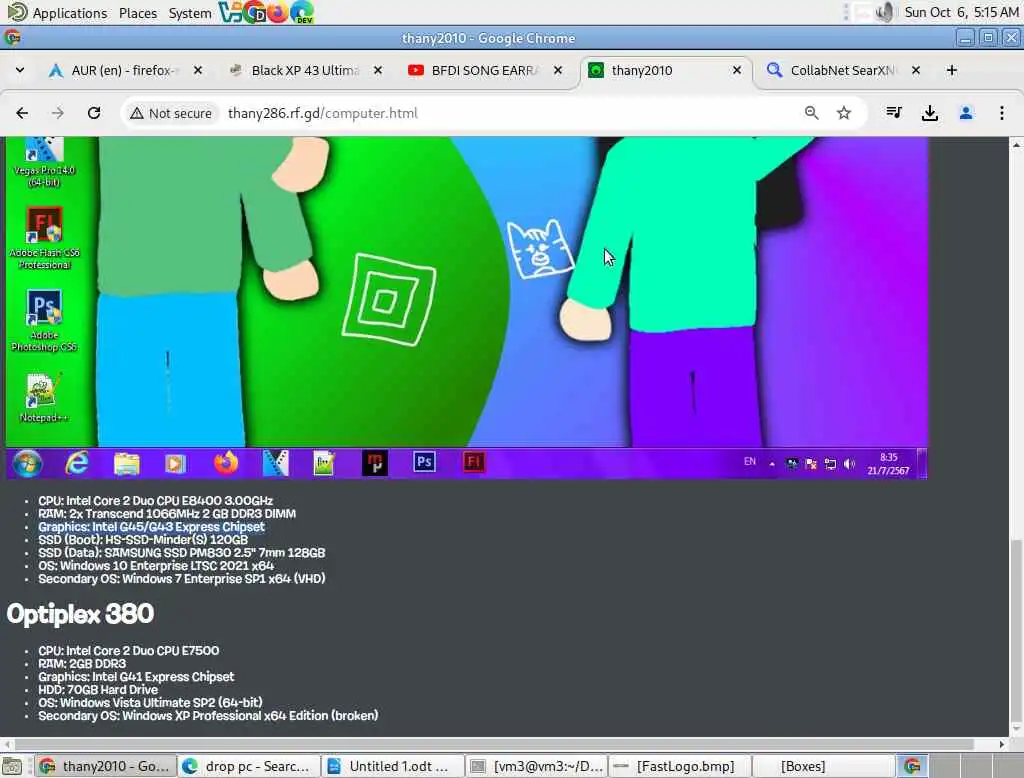Go back with the browser back arrow

coord(22,113)
